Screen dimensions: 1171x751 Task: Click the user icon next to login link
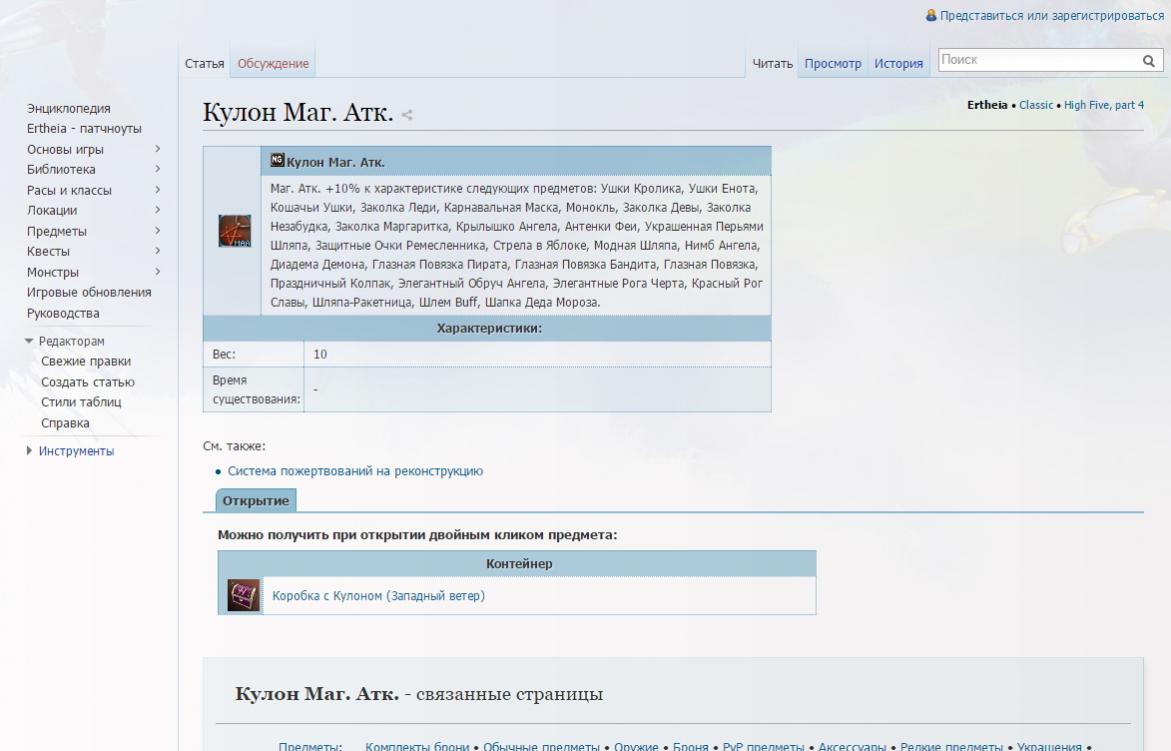(x=931, y=16)
